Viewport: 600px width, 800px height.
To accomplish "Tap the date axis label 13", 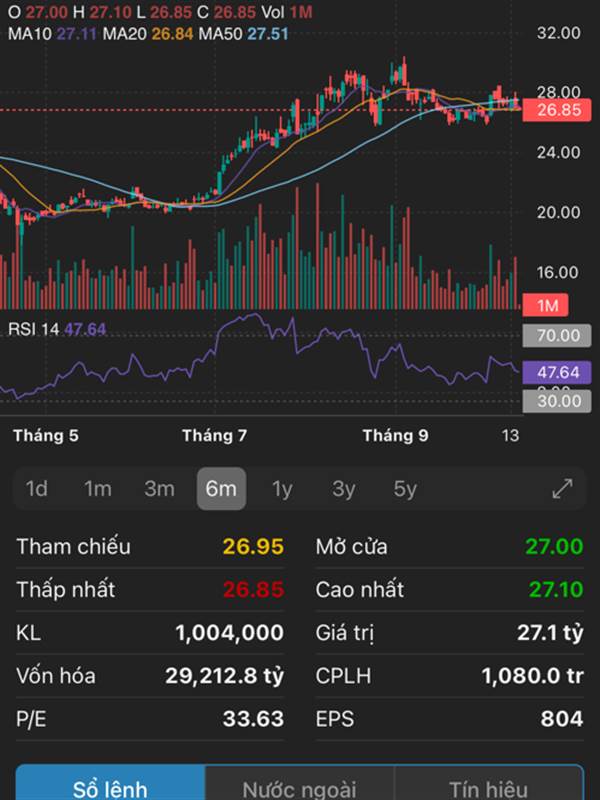I will pos(510,435).
